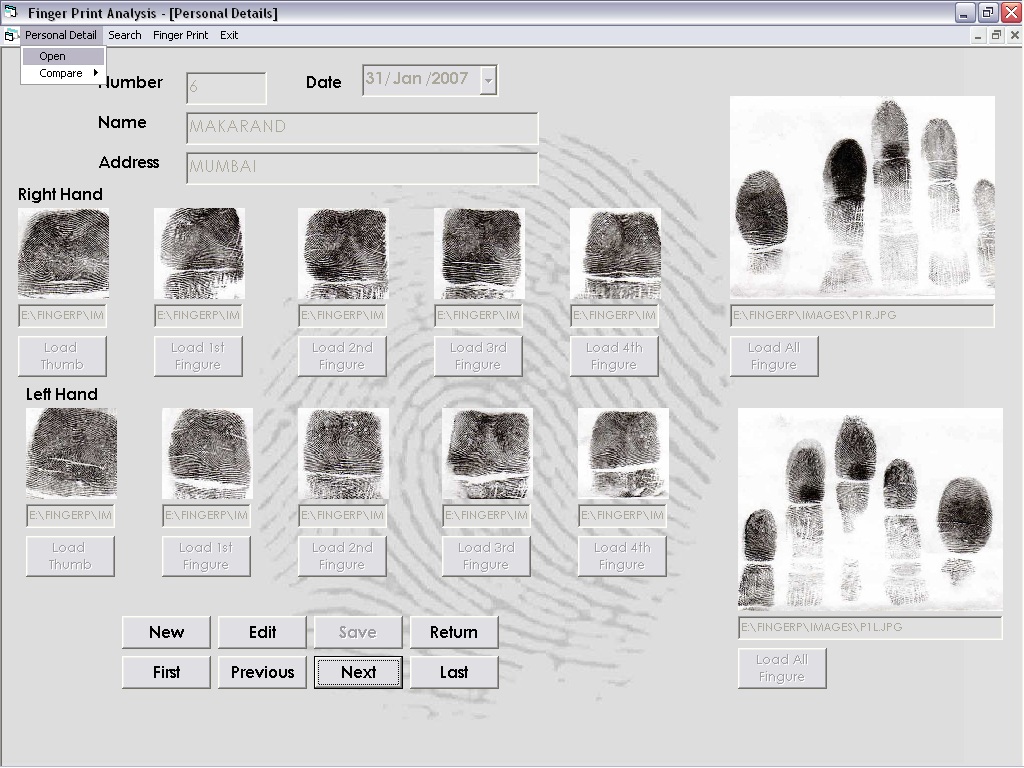The height and width of the screenshot is (768, 1024).
Task: Choose Open from Personal Detail menu
Action: tap(53, 56)
